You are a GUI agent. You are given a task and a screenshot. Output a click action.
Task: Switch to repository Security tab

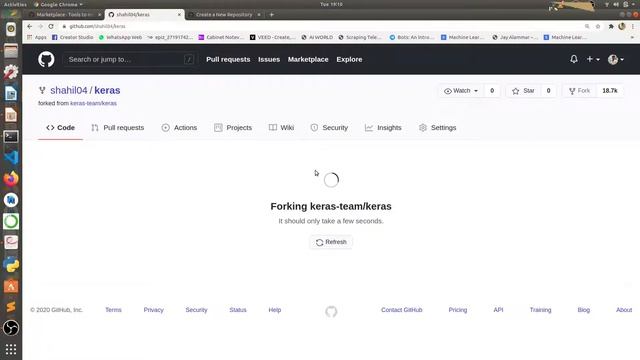click(x=329, y=128)
